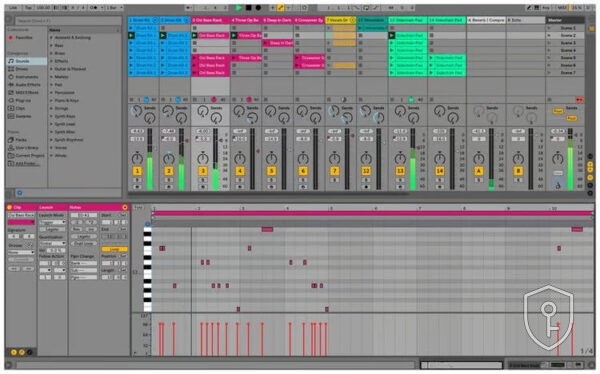Click the Add Folder link
This screenshot has height=374, width=600.
tap(26, 163)
